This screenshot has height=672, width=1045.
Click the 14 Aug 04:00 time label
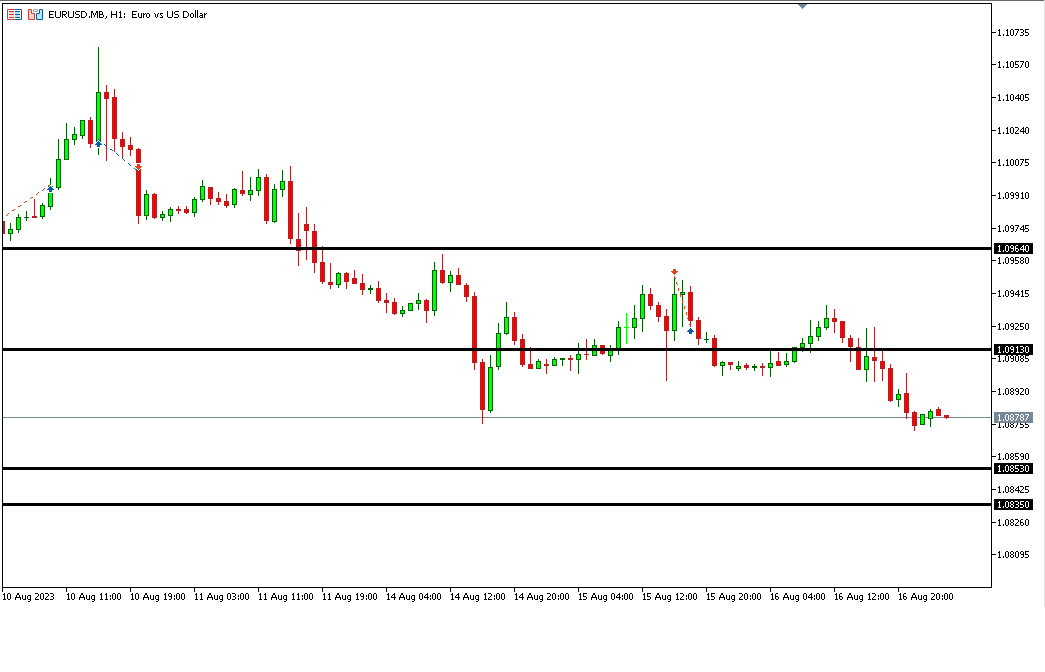click(413, 597)
